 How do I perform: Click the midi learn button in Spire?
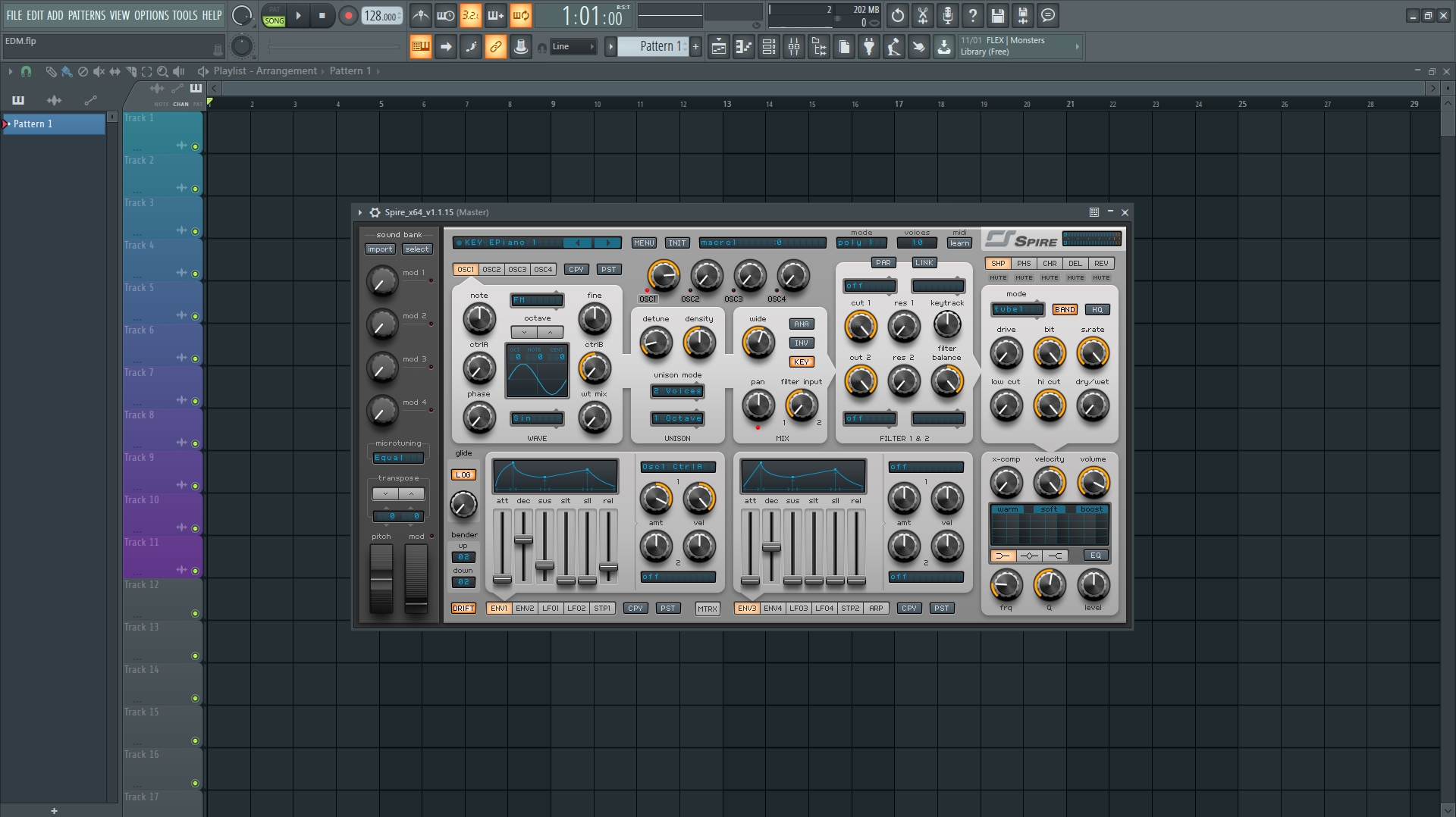[959, 243]
